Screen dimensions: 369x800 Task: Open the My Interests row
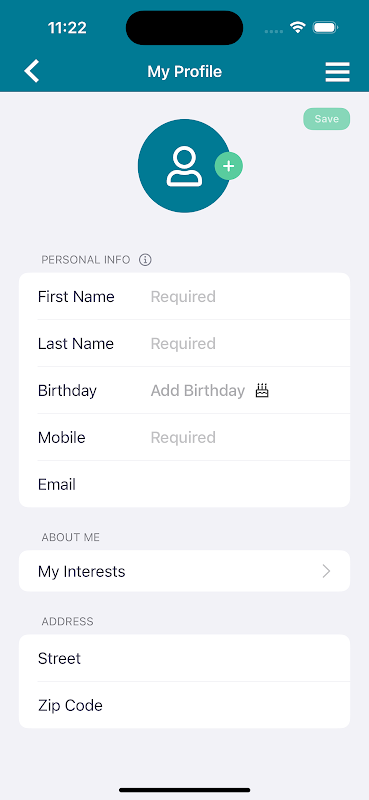(x=184, y=571)
